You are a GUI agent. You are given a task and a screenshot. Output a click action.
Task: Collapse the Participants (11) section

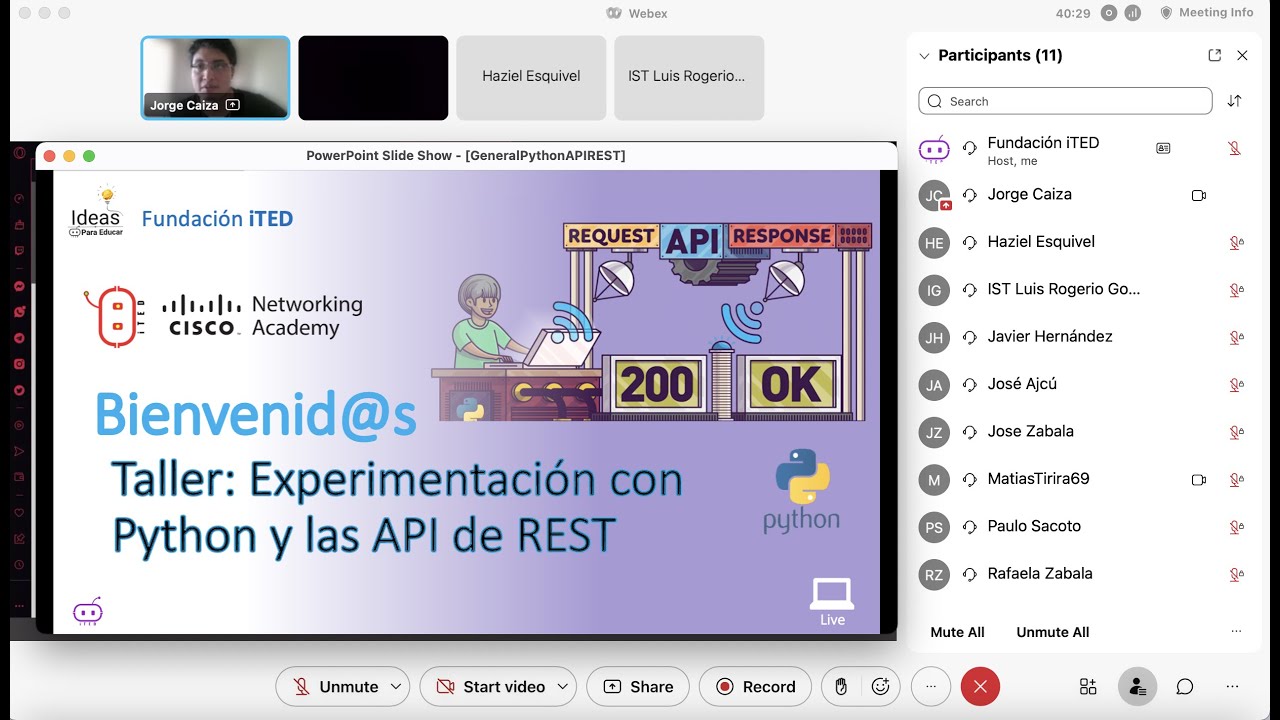click(924, 56)
